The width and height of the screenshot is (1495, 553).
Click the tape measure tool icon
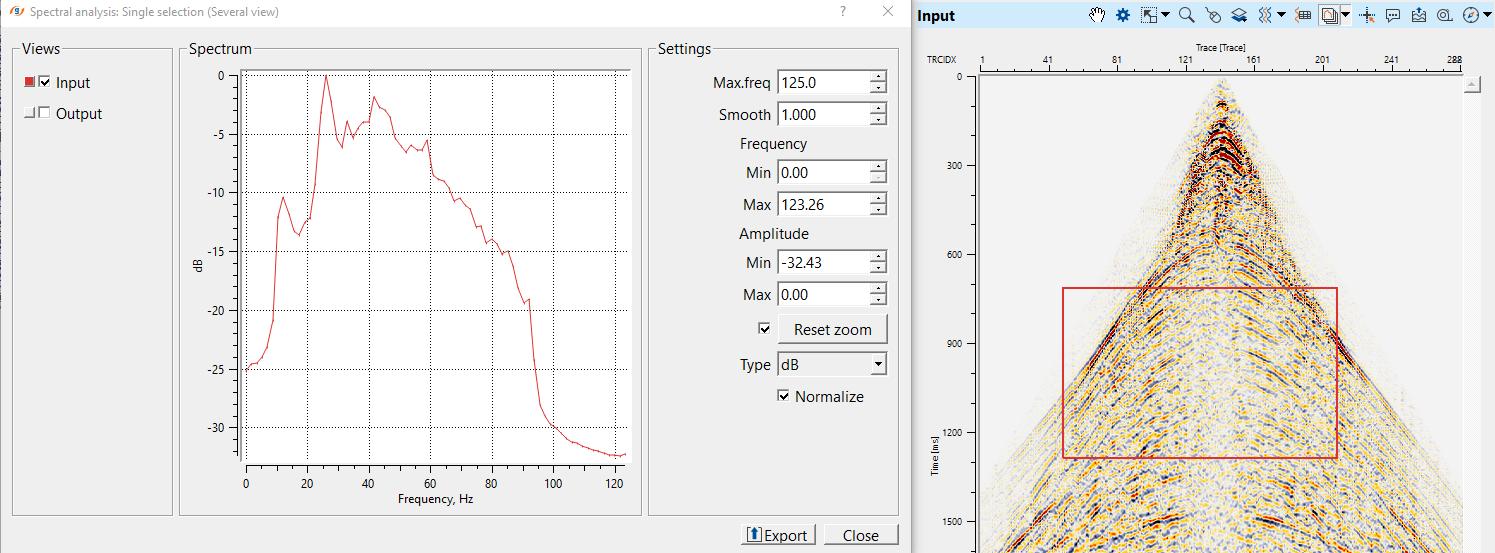click(x=1444, y=15)
